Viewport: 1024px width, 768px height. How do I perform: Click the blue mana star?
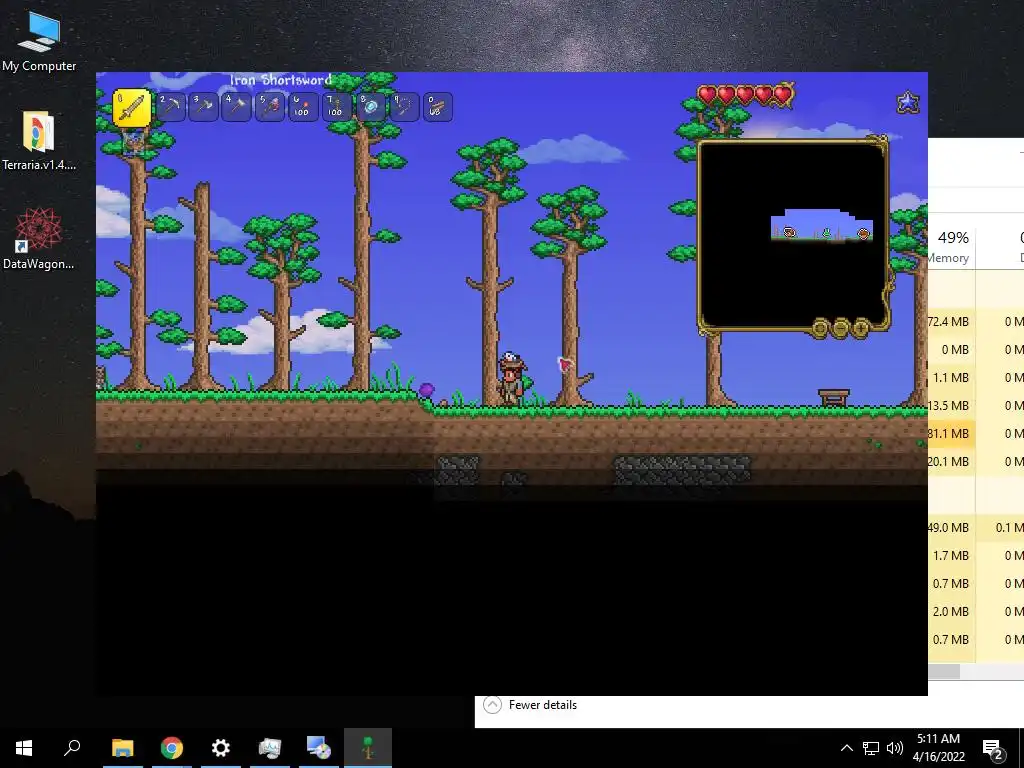tap(908, 102)
